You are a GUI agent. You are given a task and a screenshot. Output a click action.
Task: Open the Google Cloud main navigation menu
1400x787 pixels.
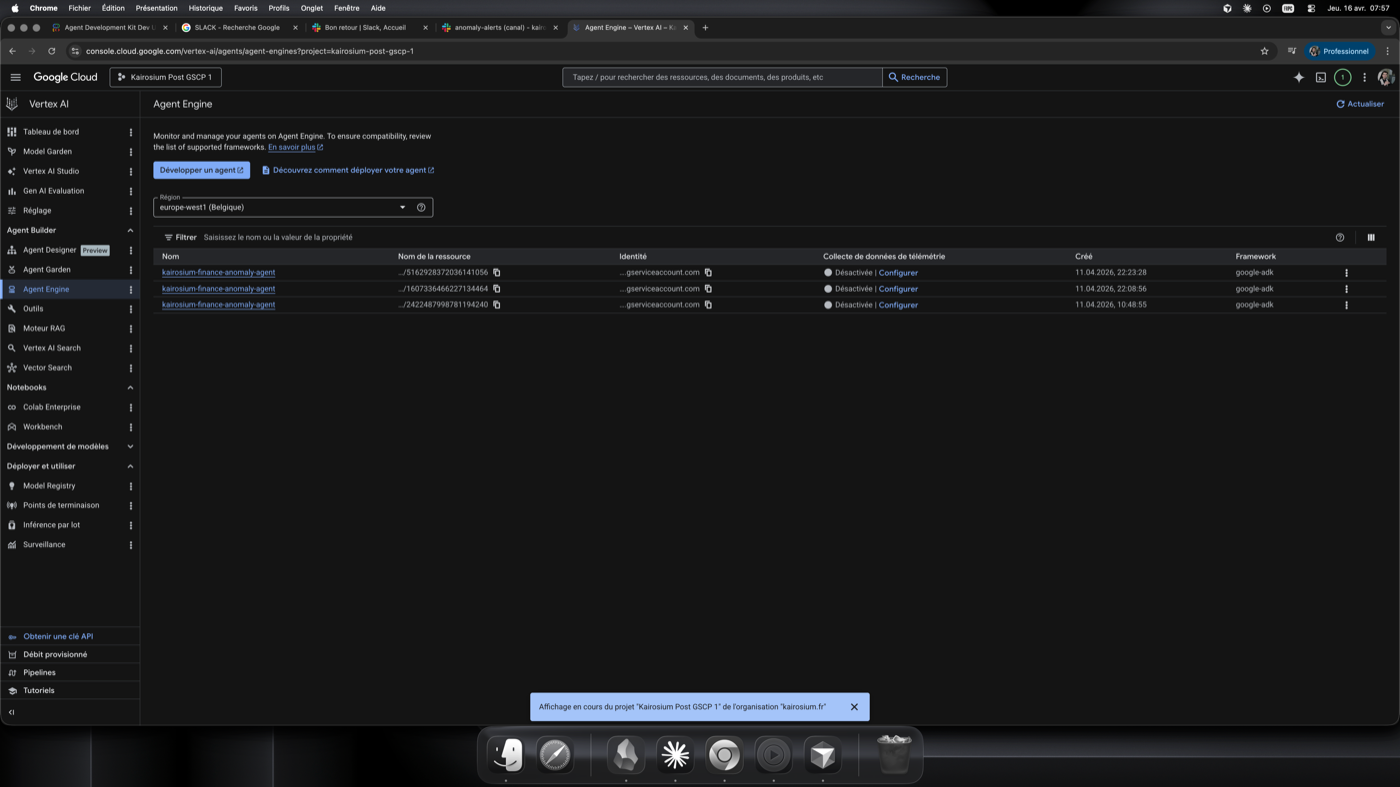15,77
